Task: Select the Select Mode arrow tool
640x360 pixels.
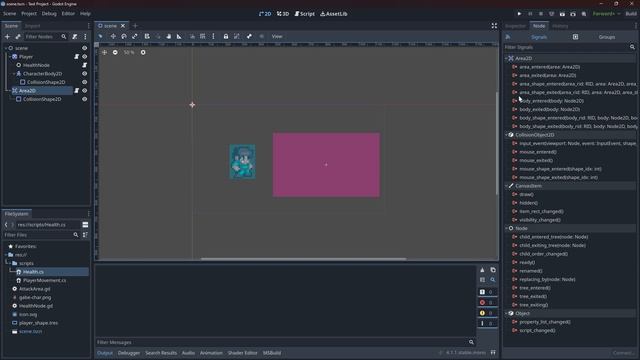Action: (101, 36)
